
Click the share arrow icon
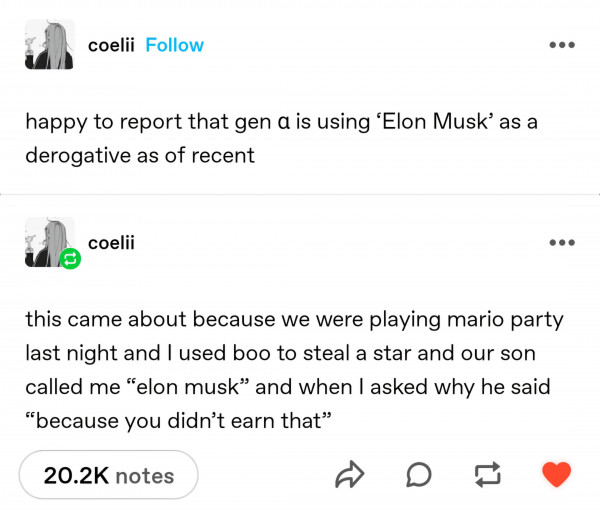point(350,475)
